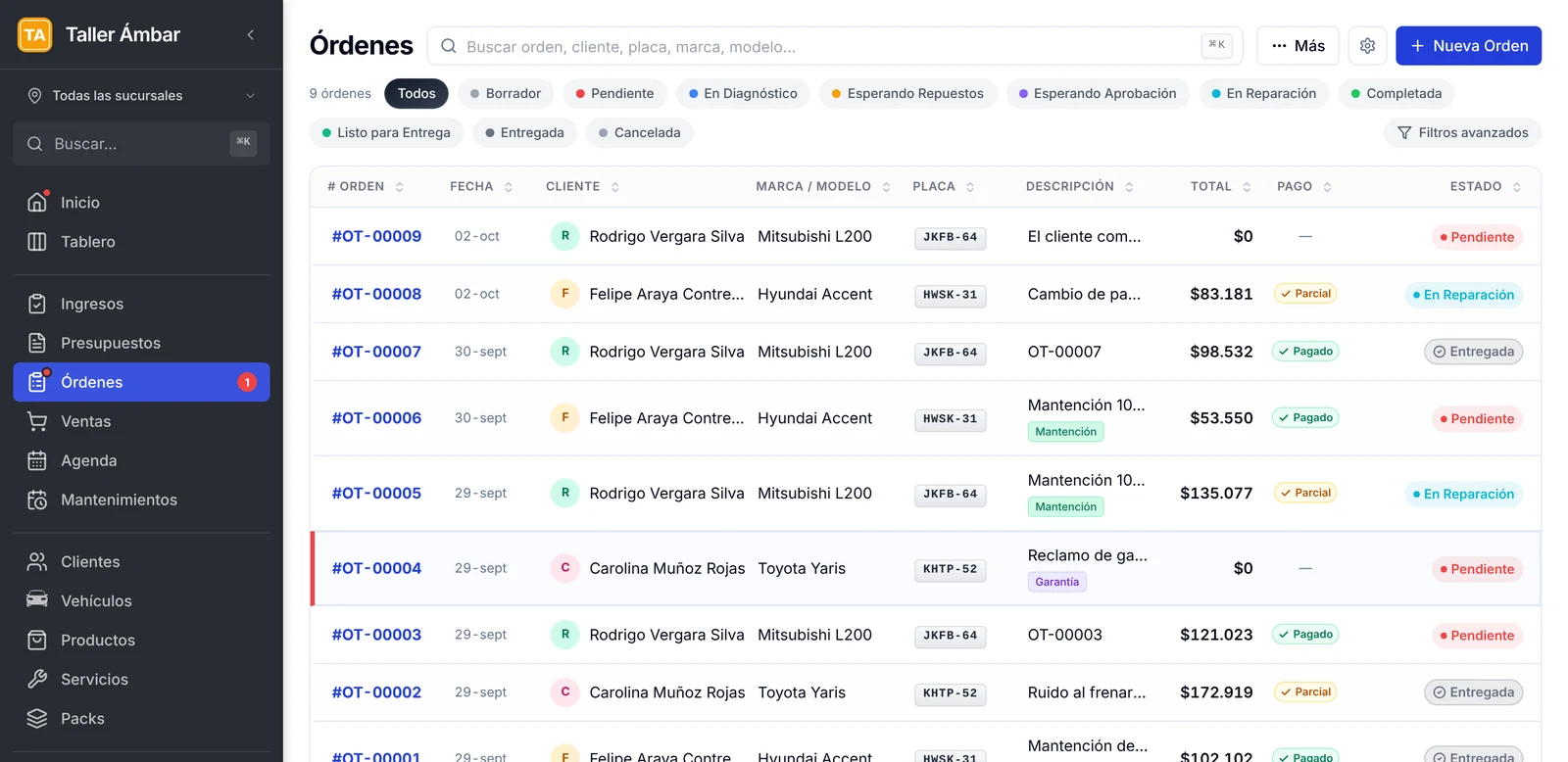Filter orders by Listo para Entrega
Image resolution: width=1568 pixels, height=762 pixels.
[386, 132]
